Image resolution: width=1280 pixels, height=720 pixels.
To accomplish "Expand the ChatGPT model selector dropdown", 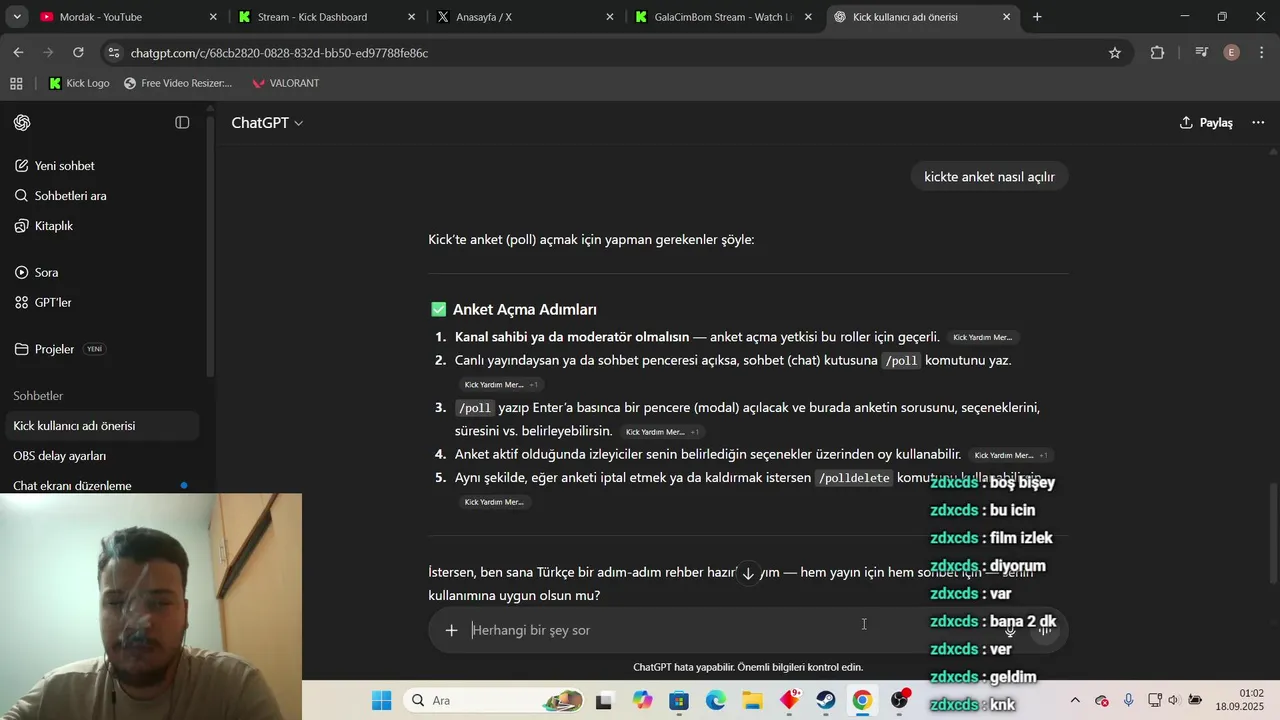I will tap(267, 122).
